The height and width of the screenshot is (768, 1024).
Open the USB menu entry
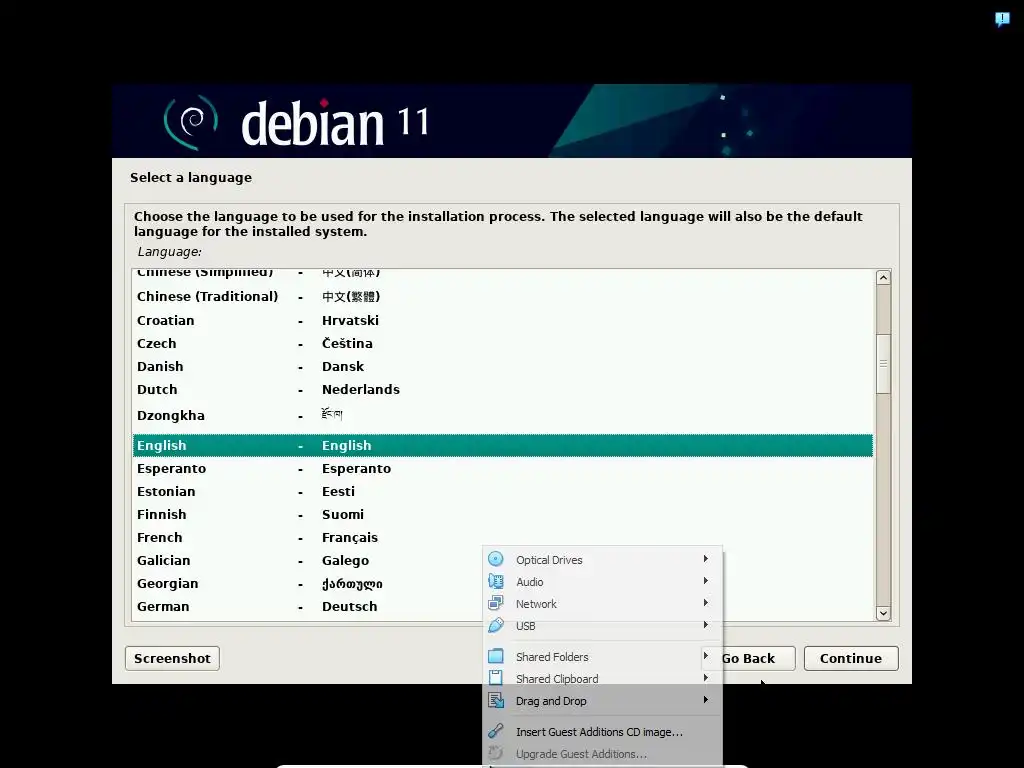tap(602, 626)
